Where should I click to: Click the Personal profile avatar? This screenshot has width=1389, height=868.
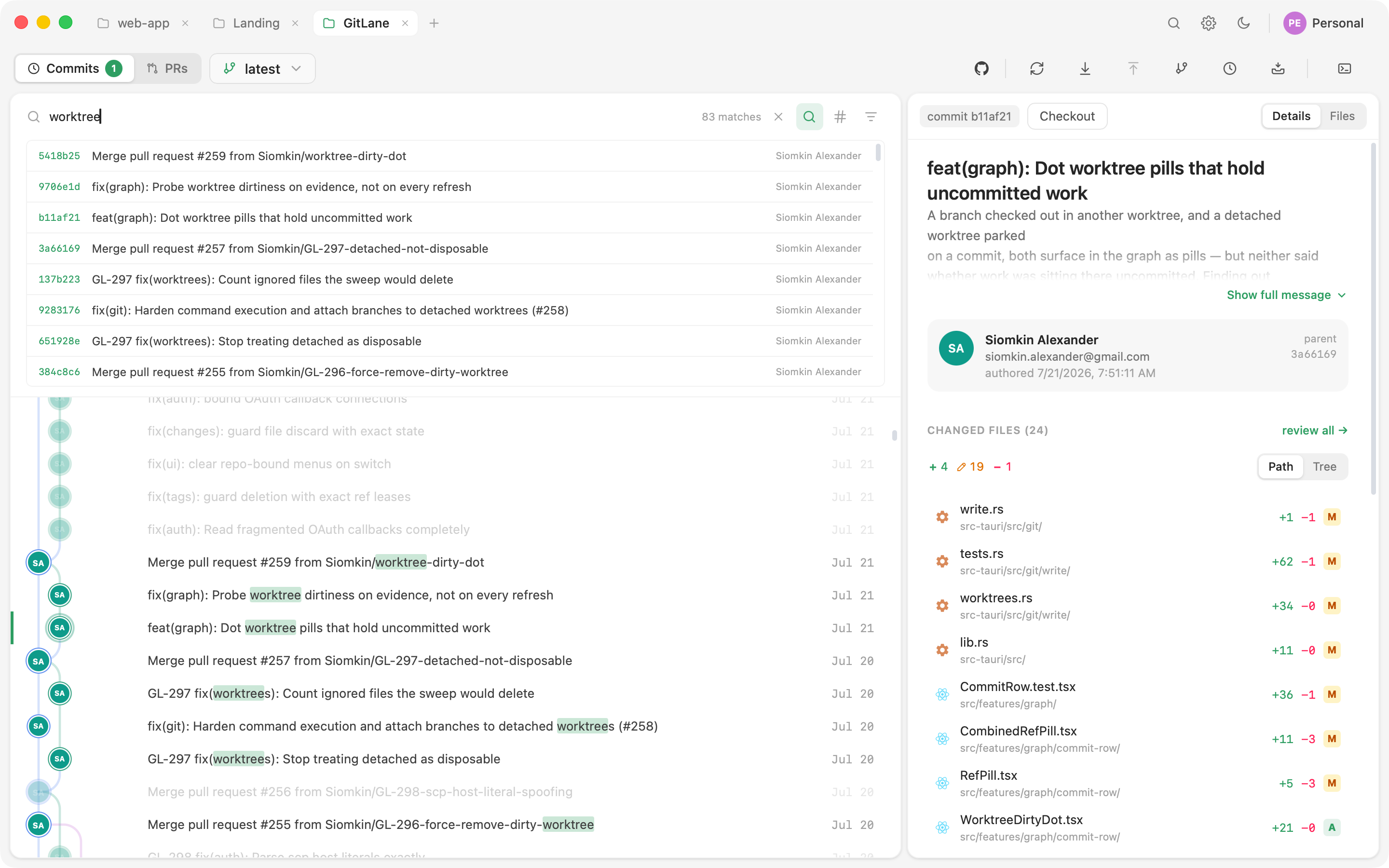tap(1294, 23)
